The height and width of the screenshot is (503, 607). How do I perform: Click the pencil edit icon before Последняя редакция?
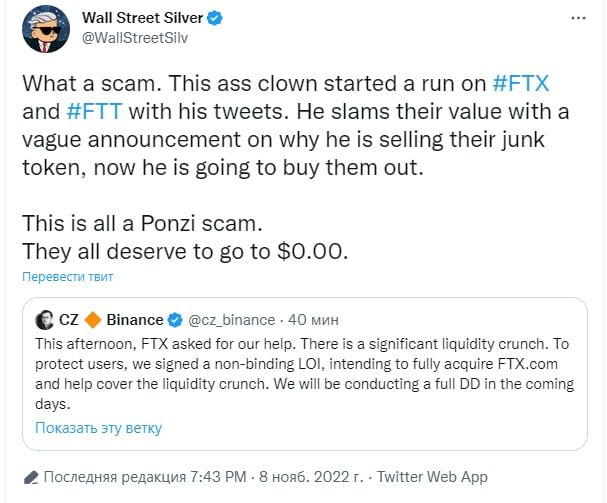[31, 477]
